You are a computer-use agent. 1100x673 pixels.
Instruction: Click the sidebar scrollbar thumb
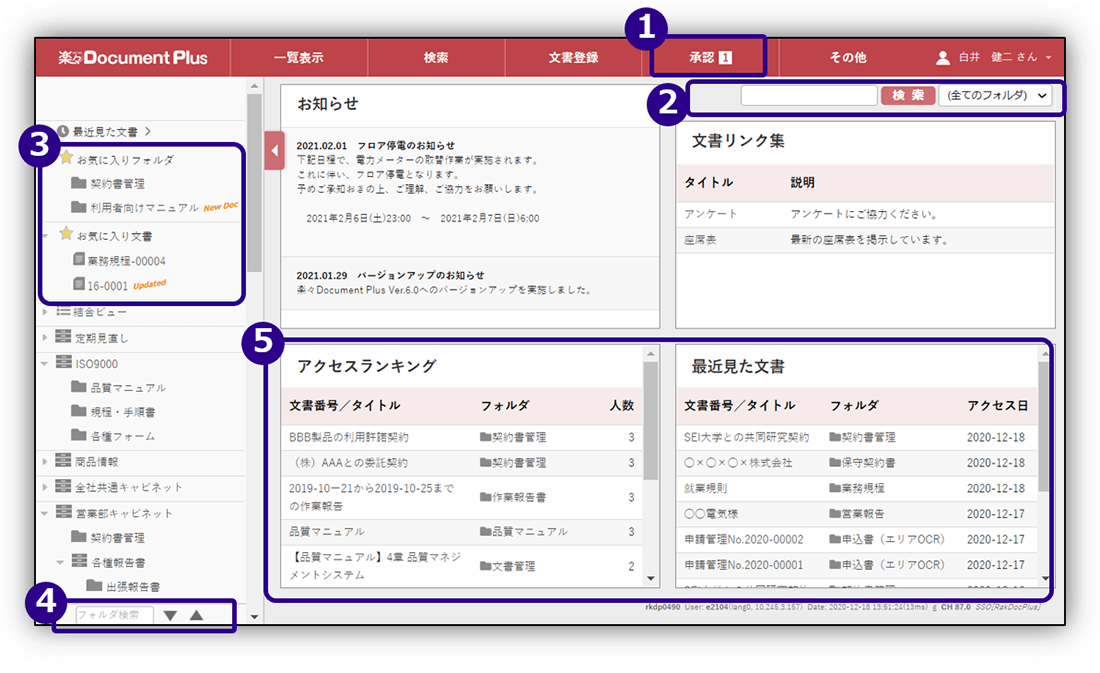click(254, 182)
